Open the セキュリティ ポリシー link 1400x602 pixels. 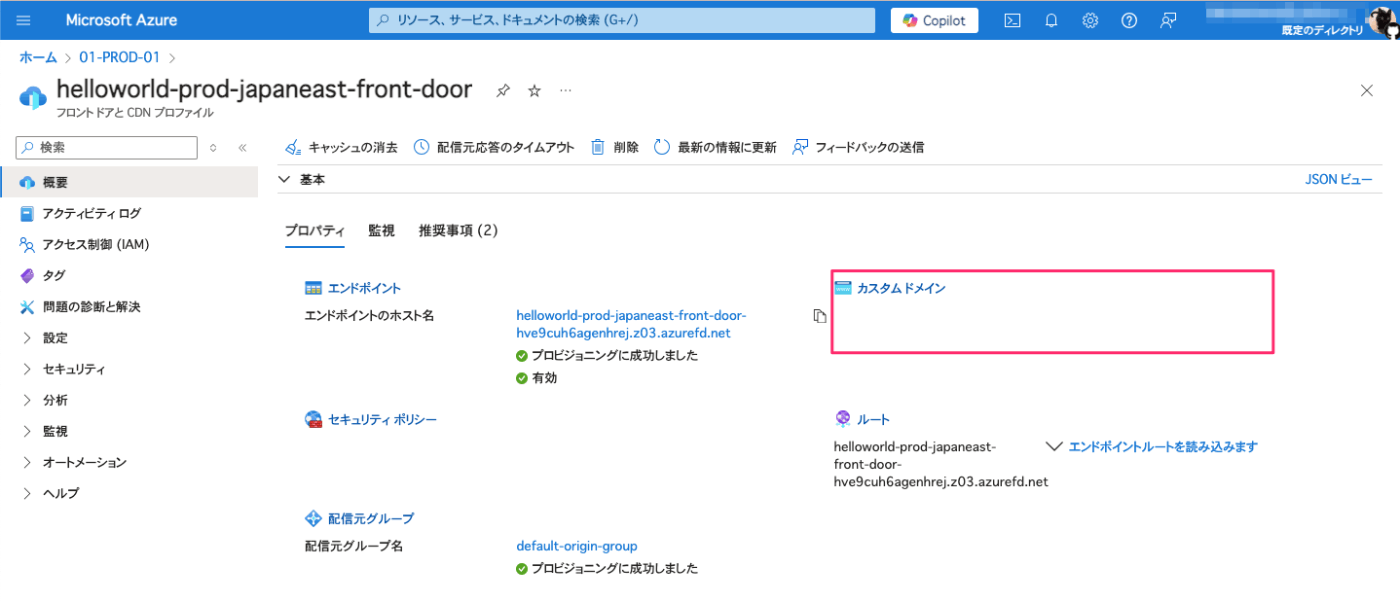click(x=382, y=419)
